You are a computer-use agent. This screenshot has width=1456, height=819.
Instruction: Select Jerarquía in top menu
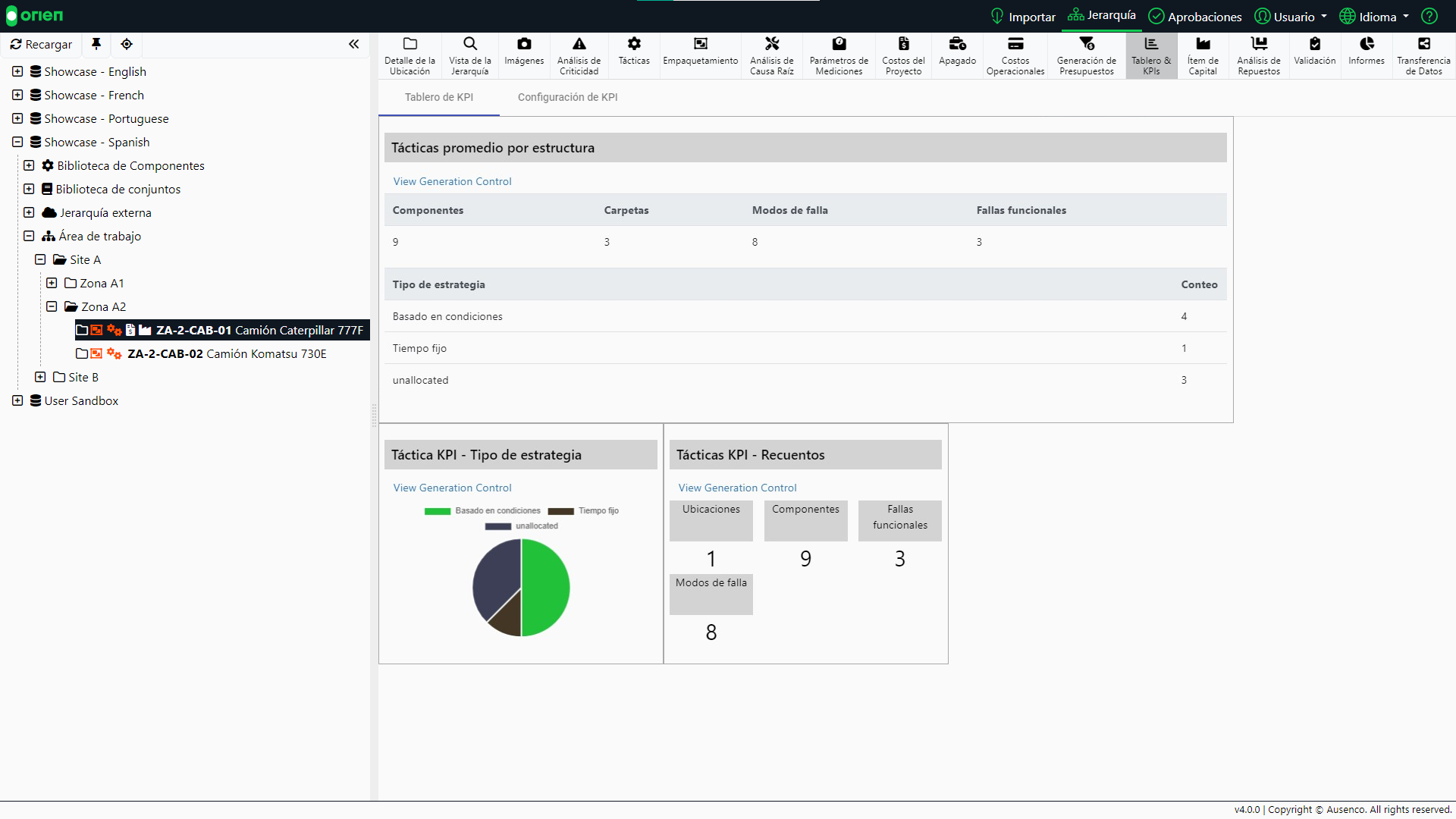tap(1102, 15)
